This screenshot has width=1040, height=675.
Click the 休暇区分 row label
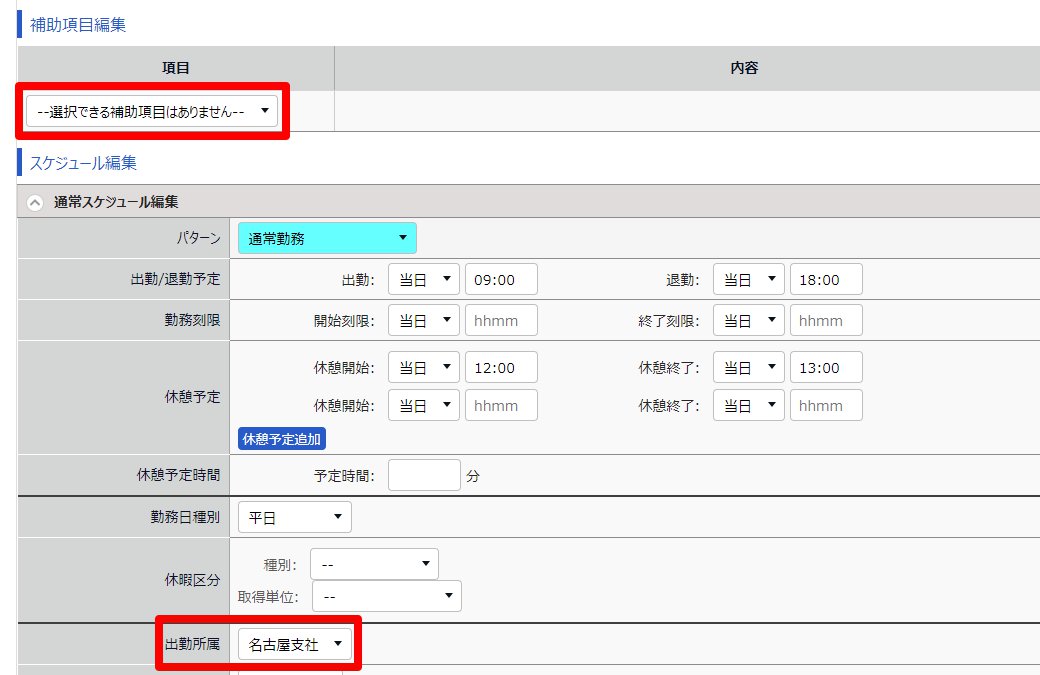(x=192, y=580)
